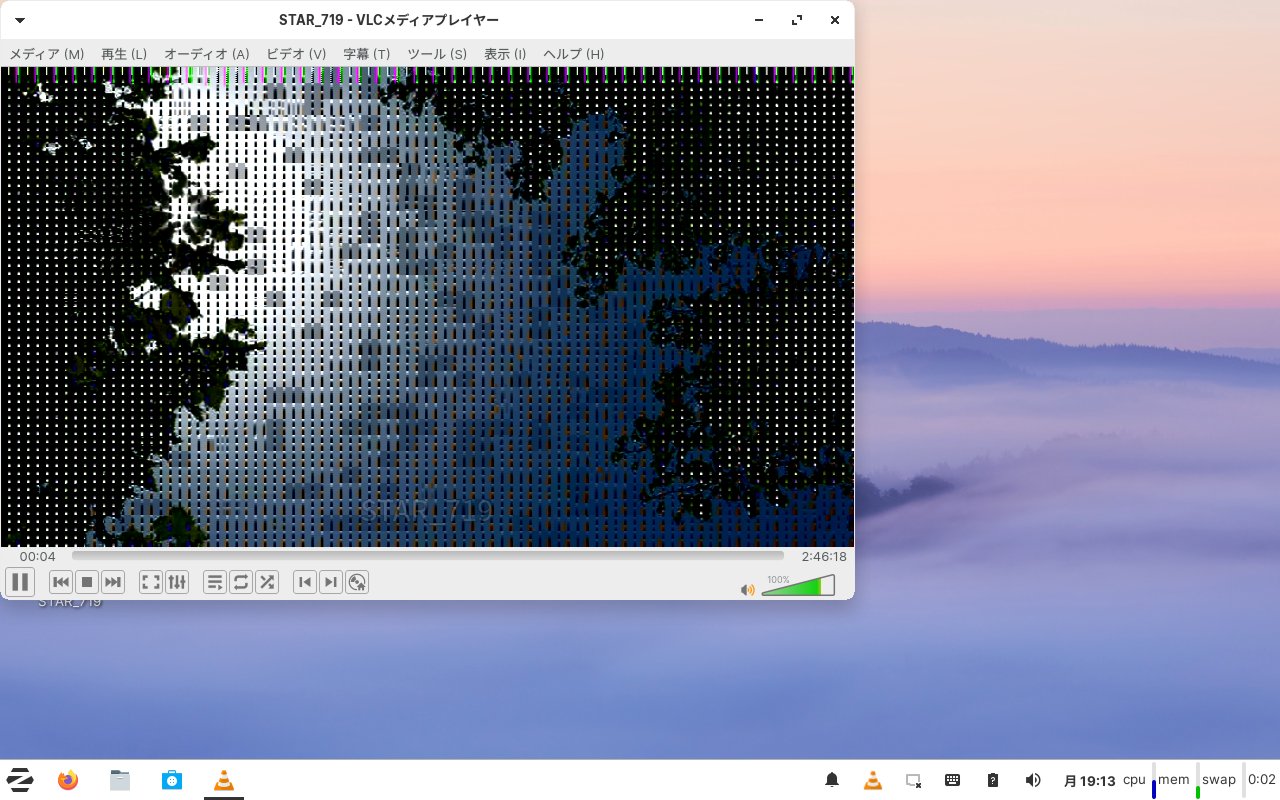Open the 字幕 (T) menu
1280x800 pixels.
(x=367, y=54)
